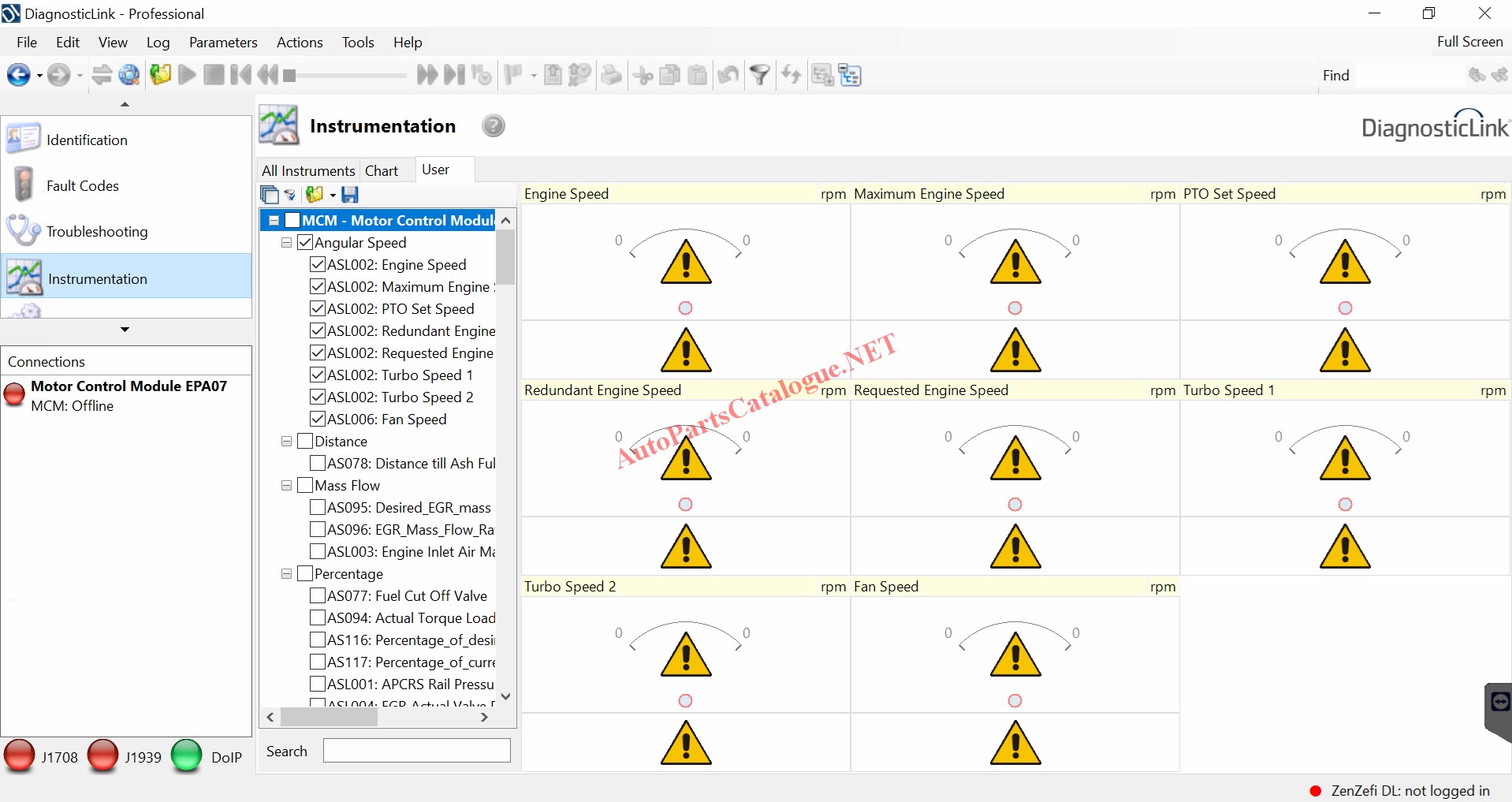Click the filter funnel toolbar icon
The image size is (1512, 802).
(x=759, y=75)
